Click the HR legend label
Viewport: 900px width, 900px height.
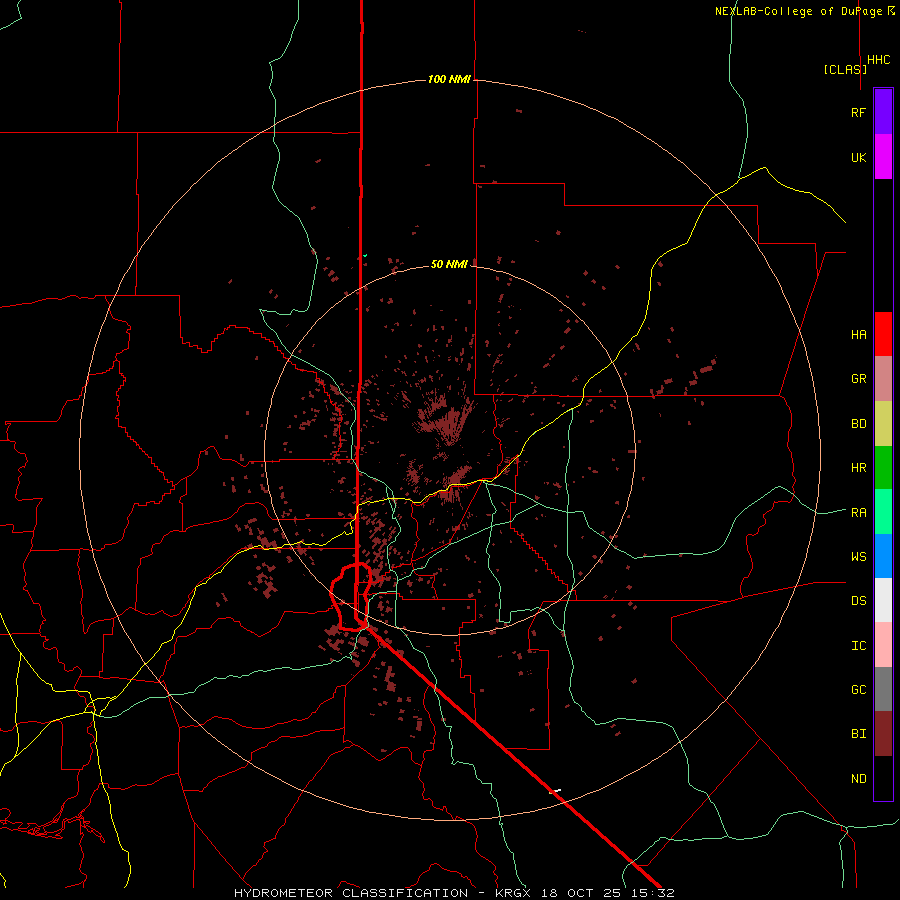coord(858,468)
